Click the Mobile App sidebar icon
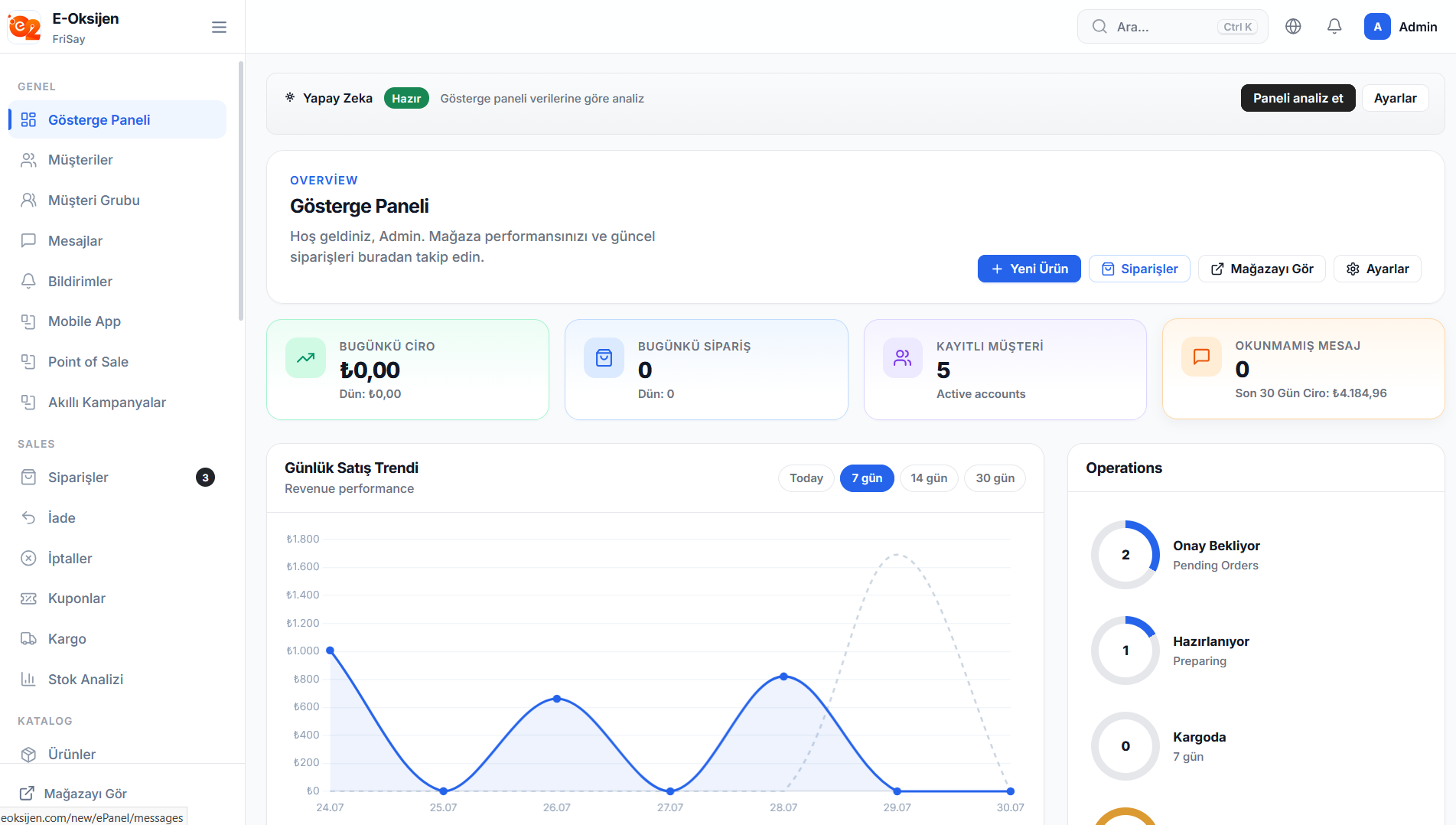 point(28,321)
